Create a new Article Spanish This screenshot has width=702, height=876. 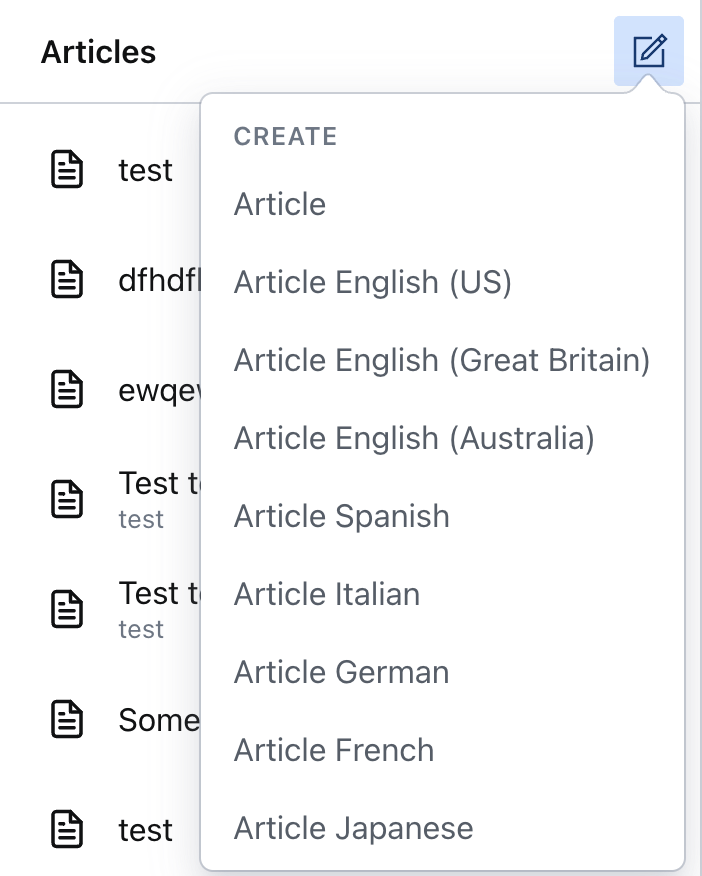[342, 516]
